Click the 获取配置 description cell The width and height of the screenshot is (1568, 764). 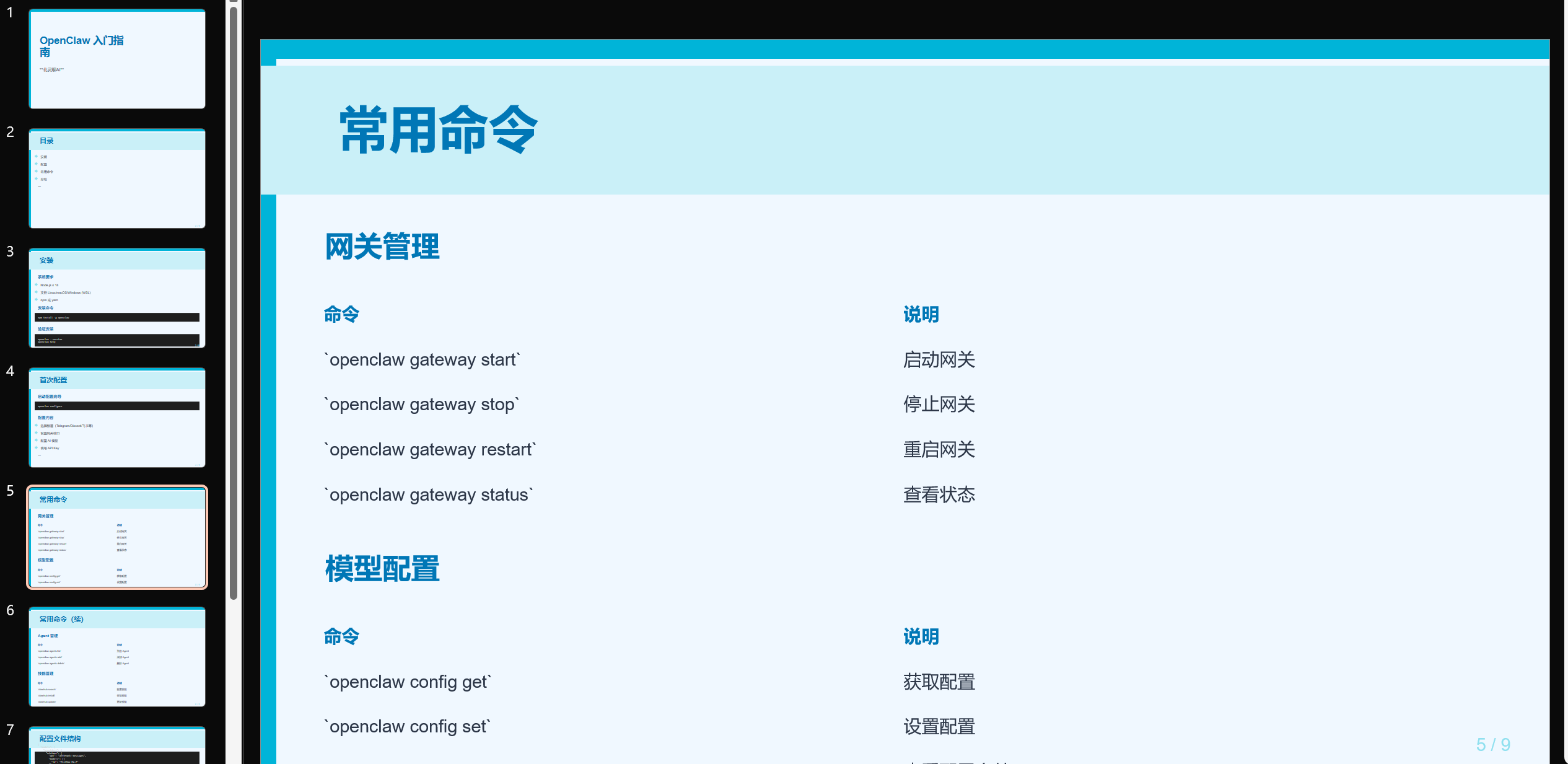(939, 682)
